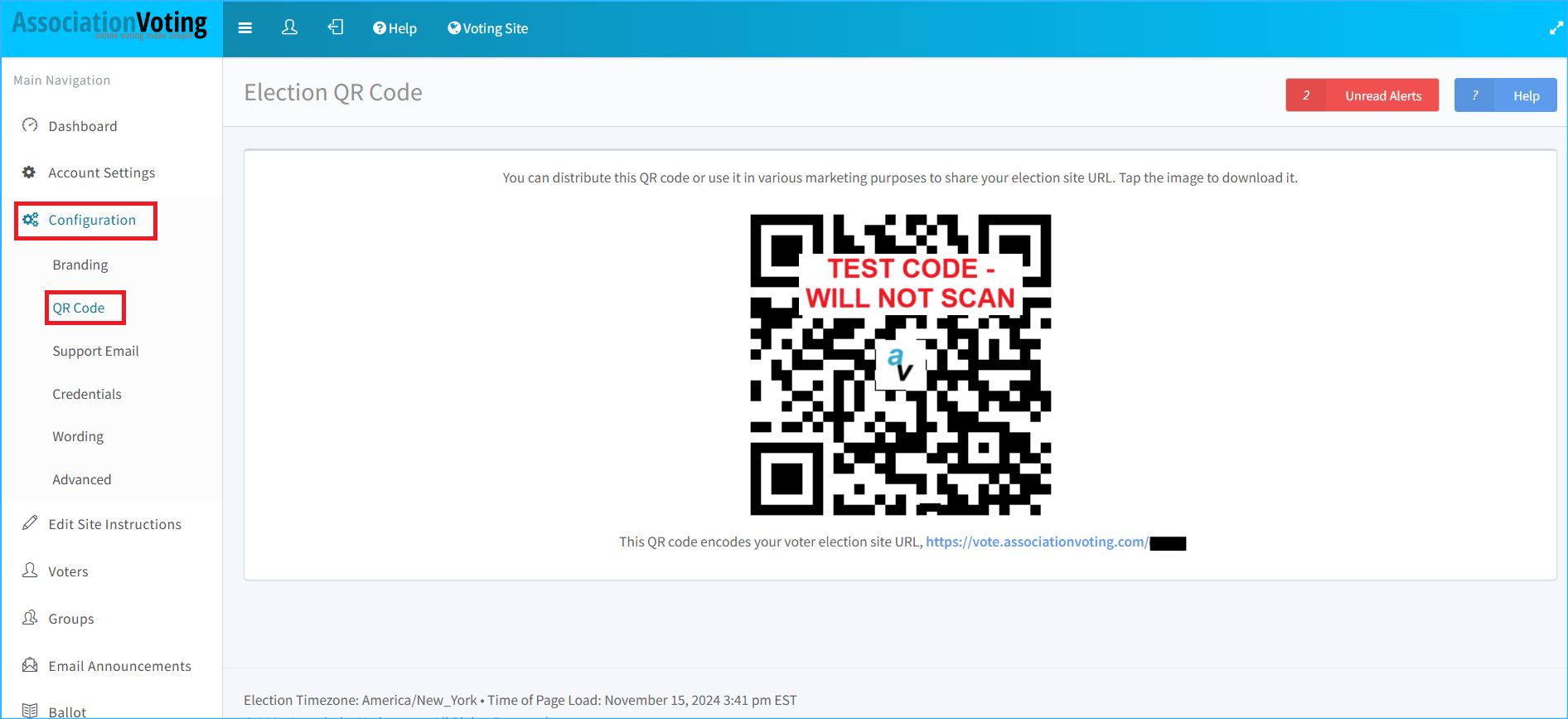Click the hamburger menu toggle icon
This screenshot has width=1568, height=719.
(x=244, y=28)
